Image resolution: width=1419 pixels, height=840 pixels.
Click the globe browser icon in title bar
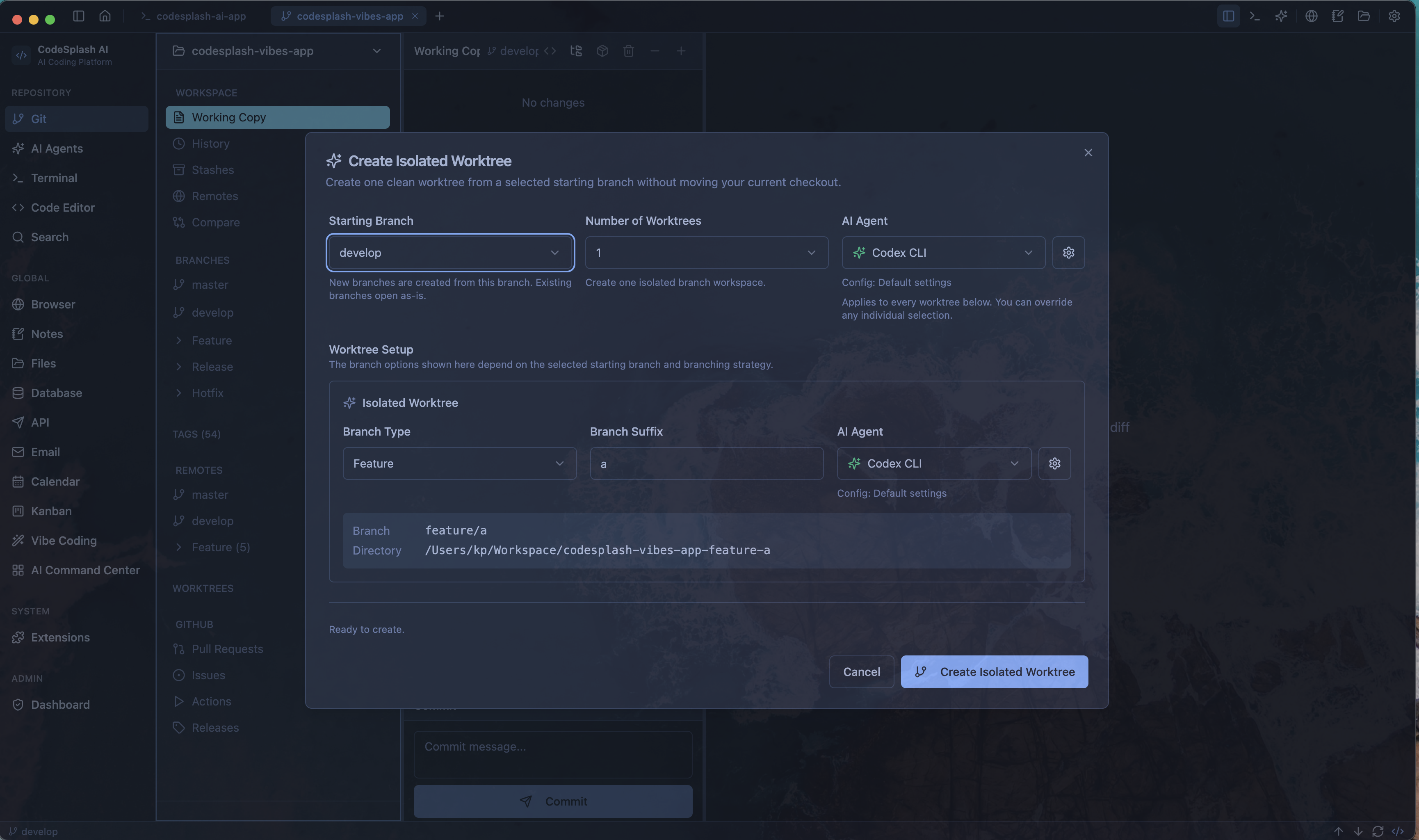1311,16
